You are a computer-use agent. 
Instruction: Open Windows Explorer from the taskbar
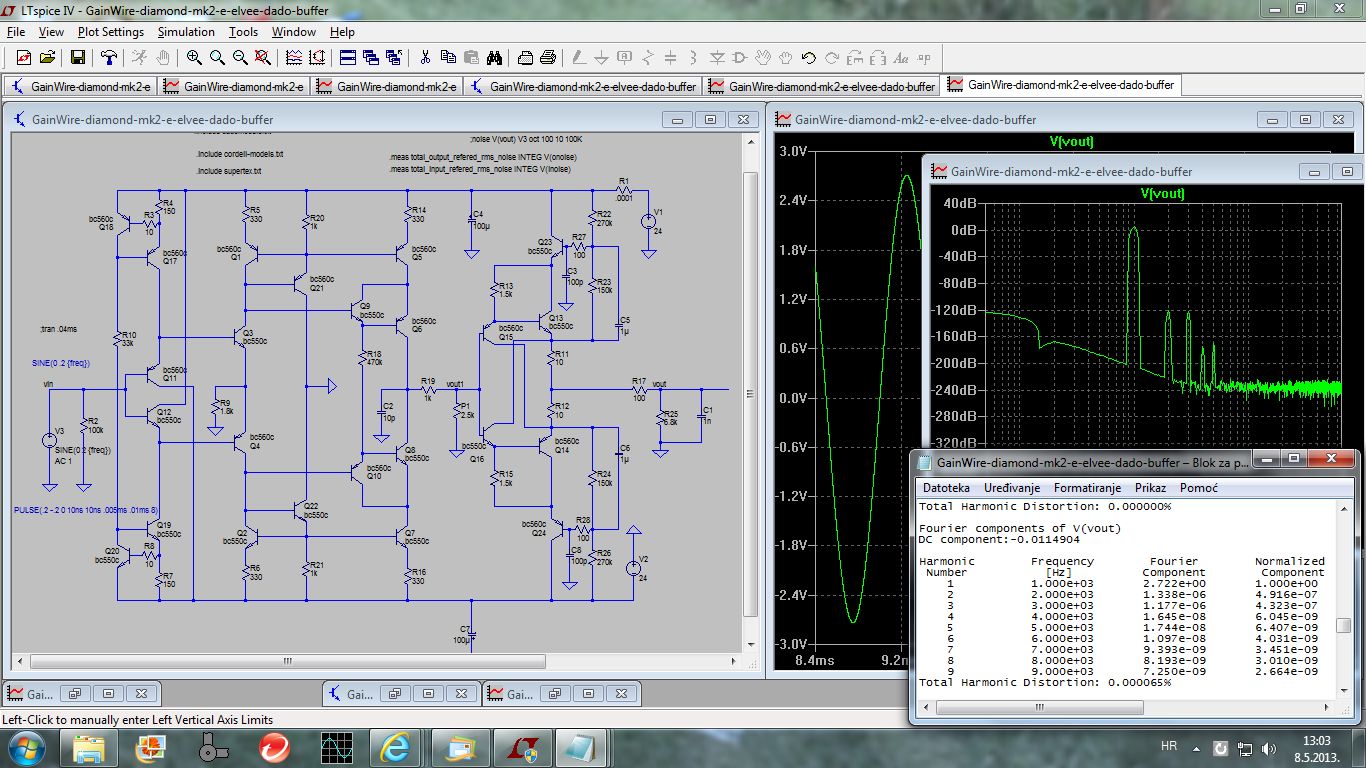(89, 747)
